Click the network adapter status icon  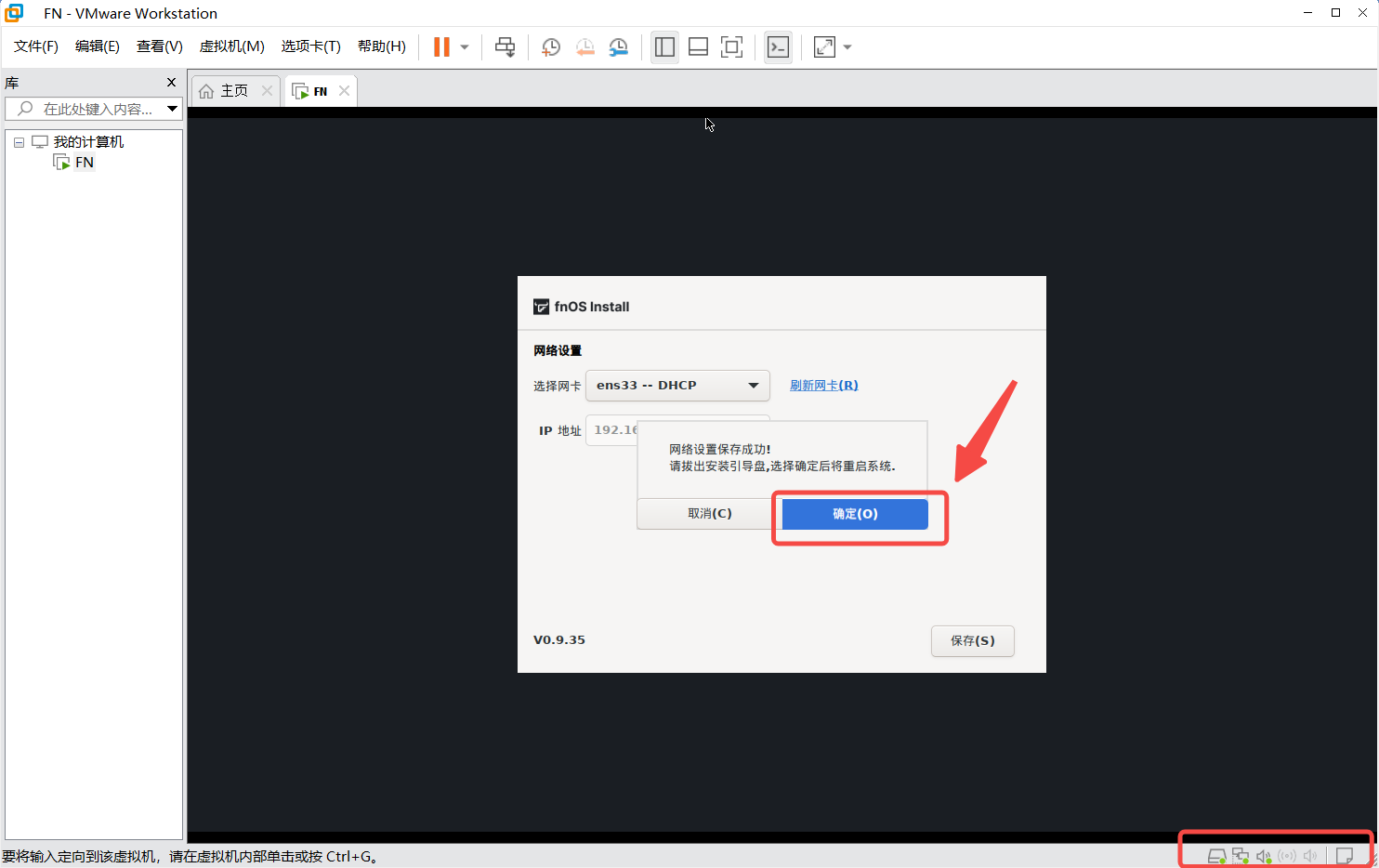[1240, 856]
